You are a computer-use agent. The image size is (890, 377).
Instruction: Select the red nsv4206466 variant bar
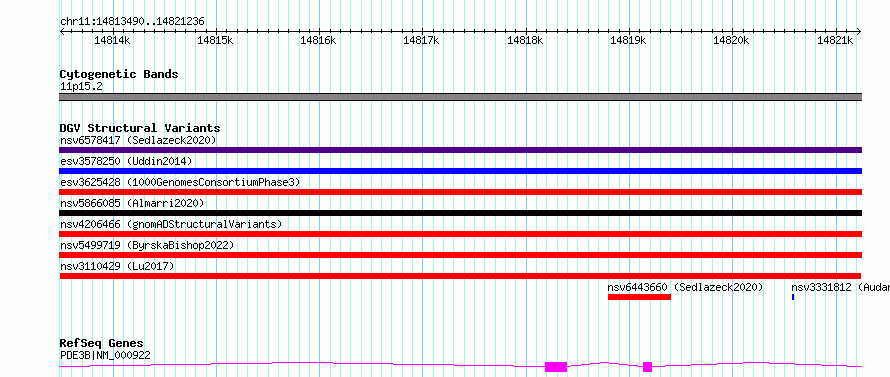(460, 234)
